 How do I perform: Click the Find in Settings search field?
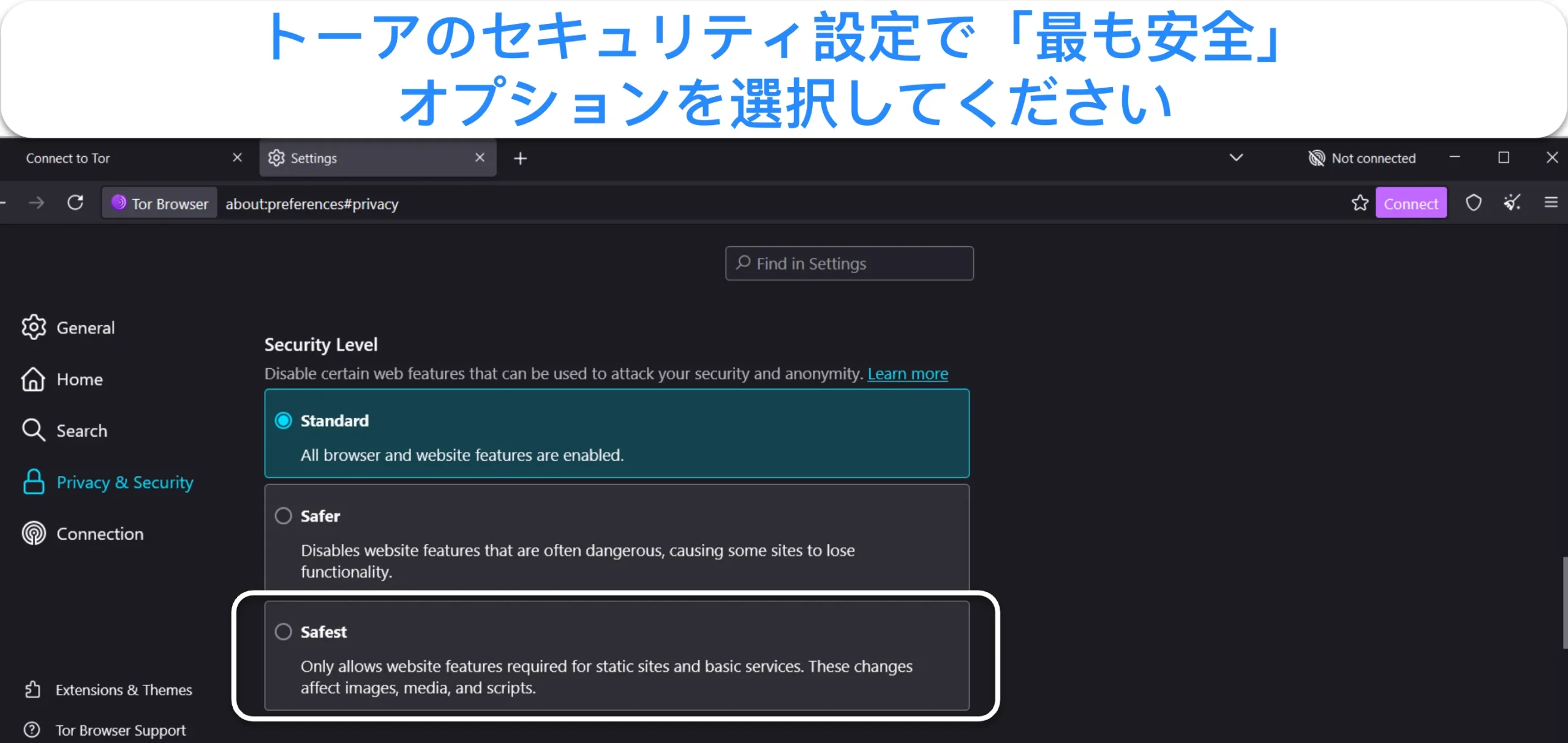click(x=849, y=263)
